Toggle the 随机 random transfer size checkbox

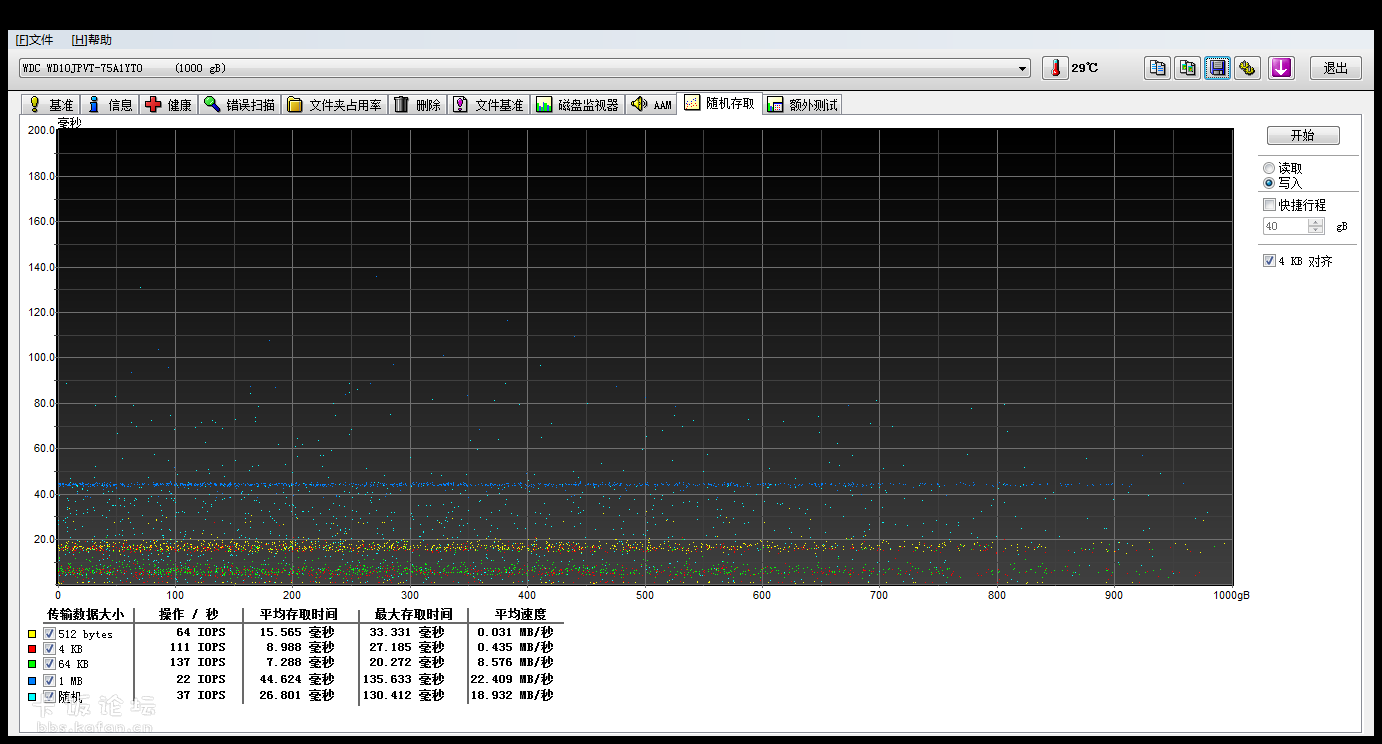49,696
